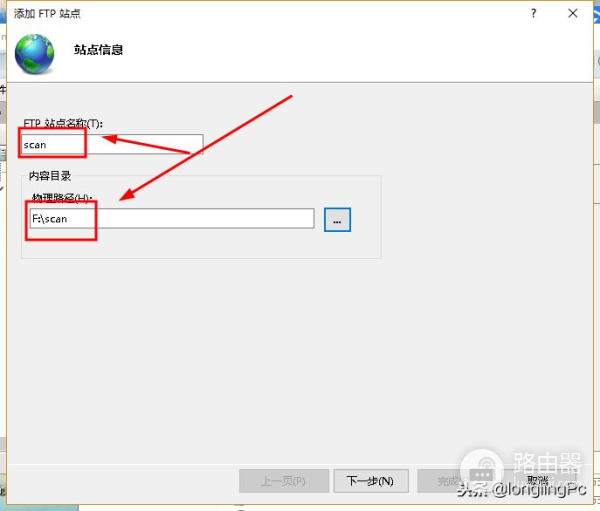Click the 取消 cancel button
The height and width of the screenshot is (511, 600).
(x=538, y=481)
